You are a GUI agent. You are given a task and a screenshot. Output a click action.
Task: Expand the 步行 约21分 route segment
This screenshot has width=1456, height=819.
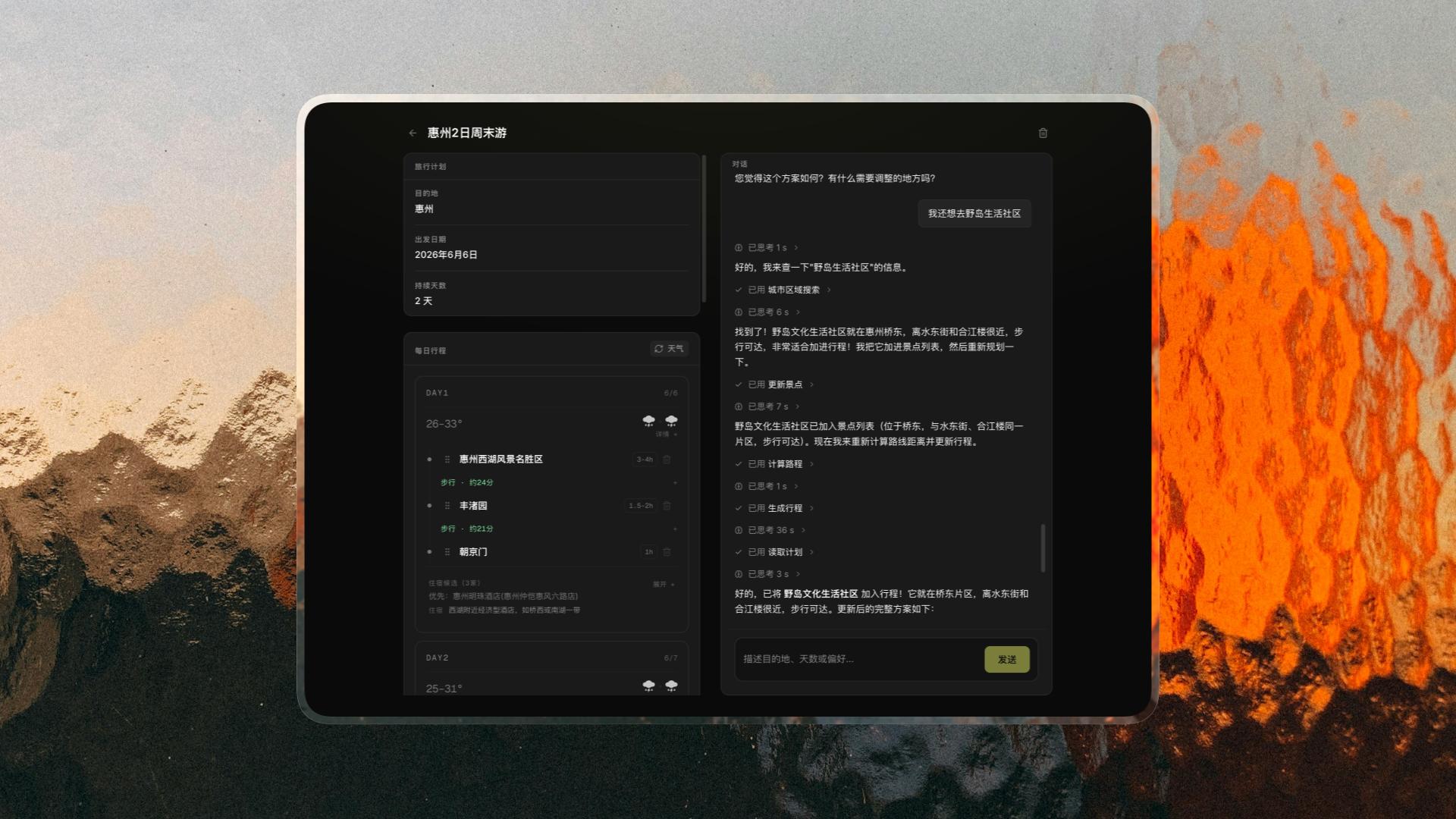[675, 529]
